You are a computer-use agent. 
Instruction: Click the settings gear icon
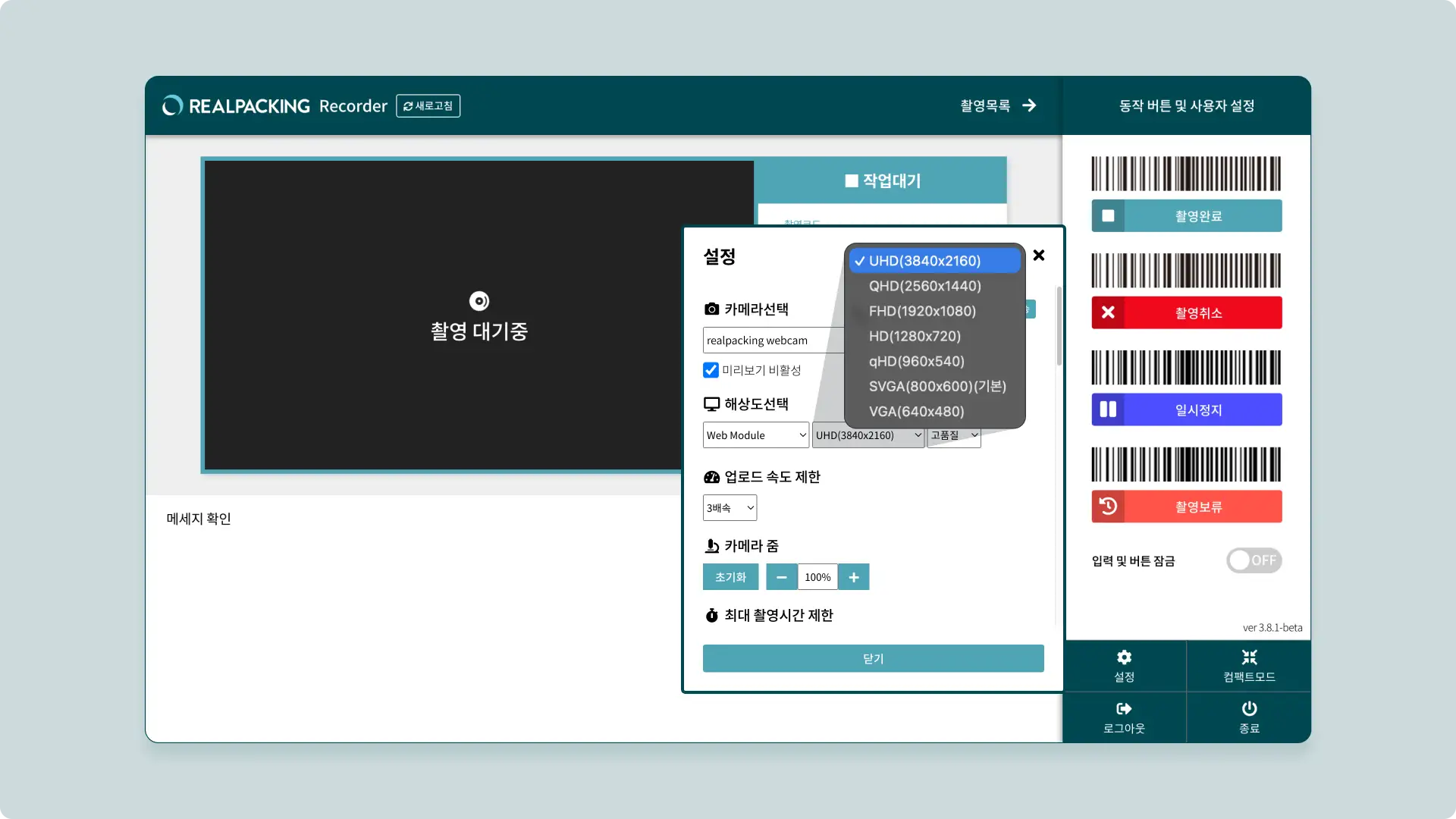pyautogui.click(x=1124, y=657)
